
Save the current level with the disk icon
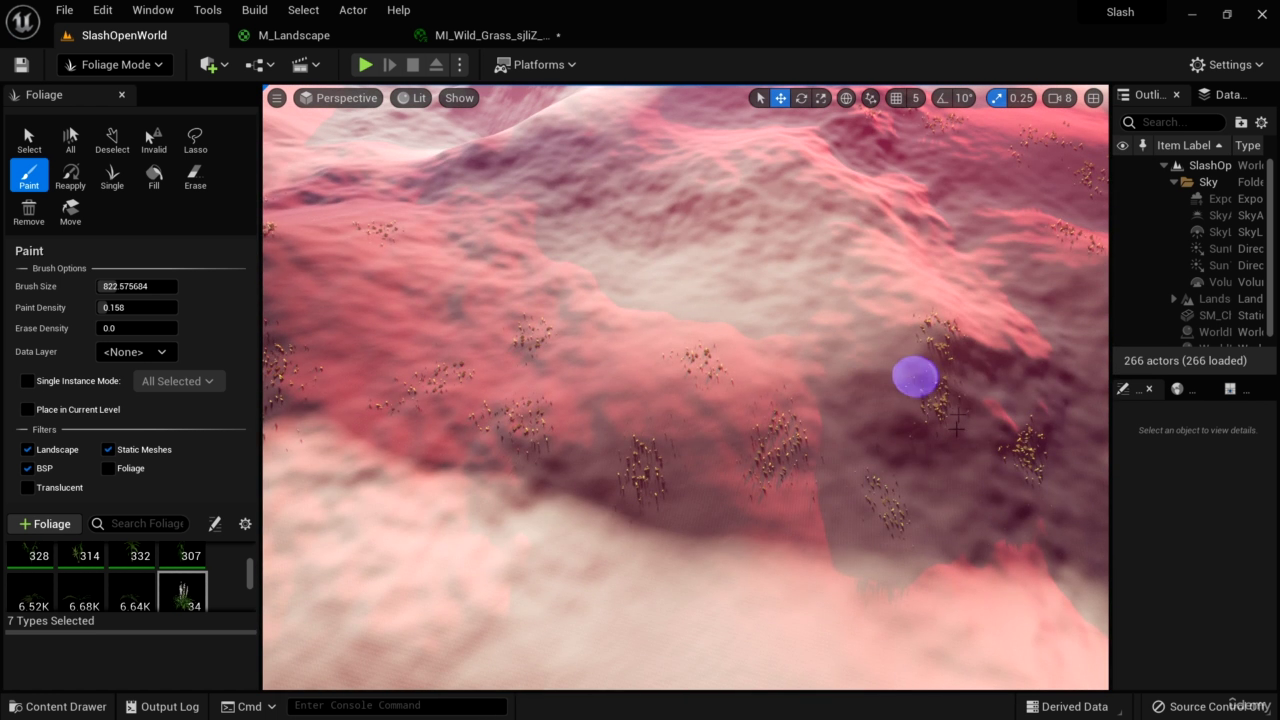[x=21, y=65]
